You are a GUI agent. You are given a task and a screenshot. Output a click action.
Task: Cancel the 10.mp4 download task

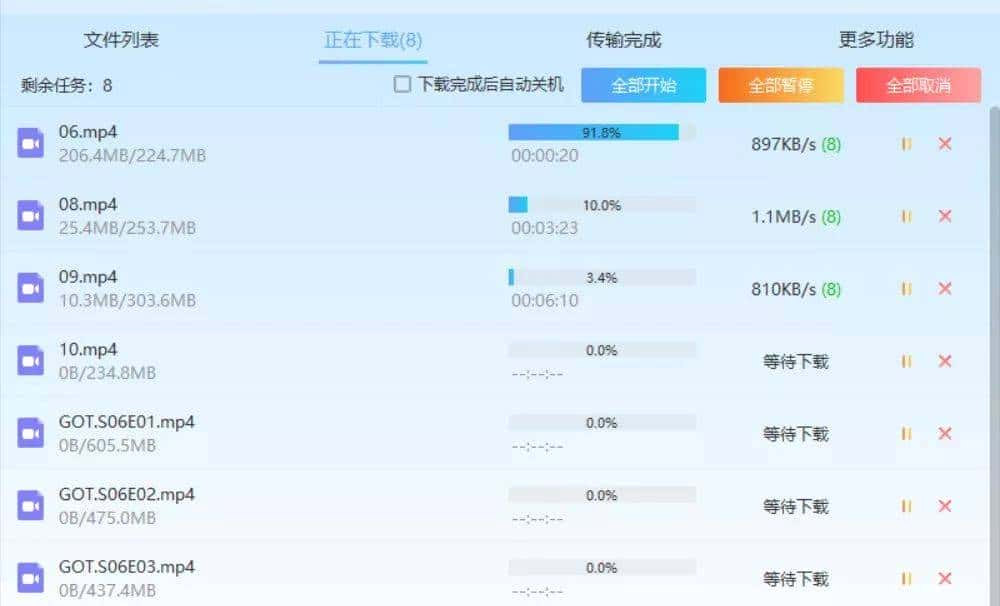945,361
